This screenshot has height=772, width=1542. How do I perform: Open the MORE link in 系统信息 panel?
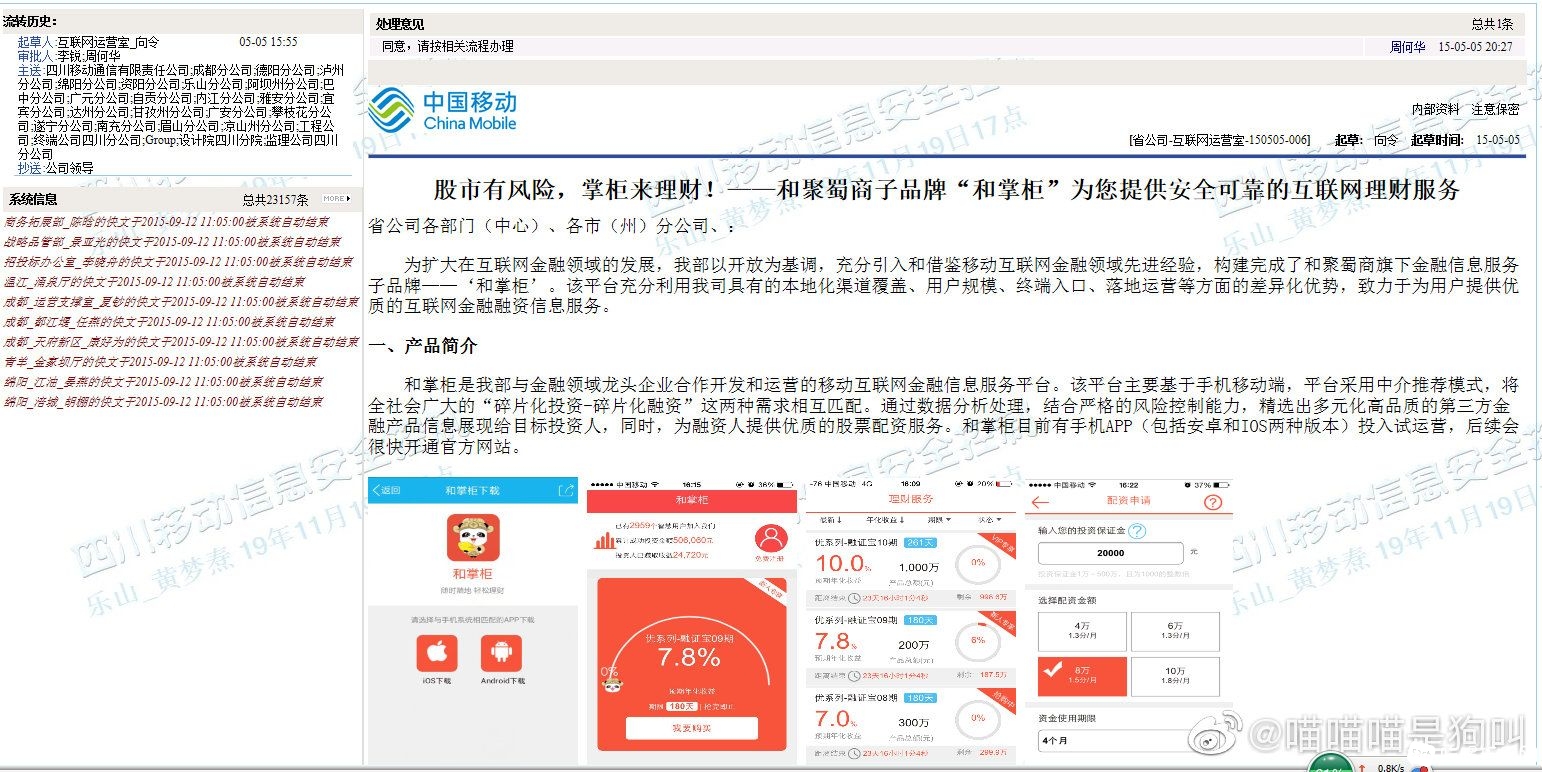tap(336, 199)
